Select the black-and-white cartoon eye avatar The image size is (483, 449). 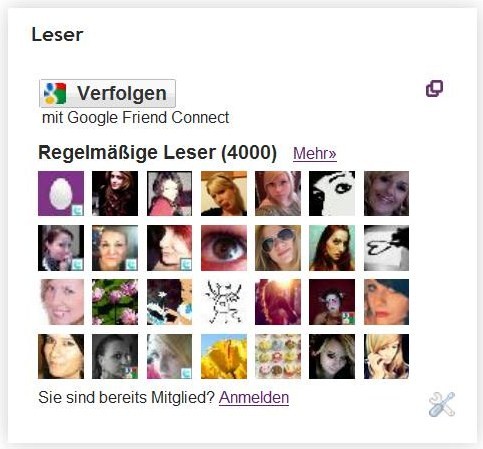[332, 193]
